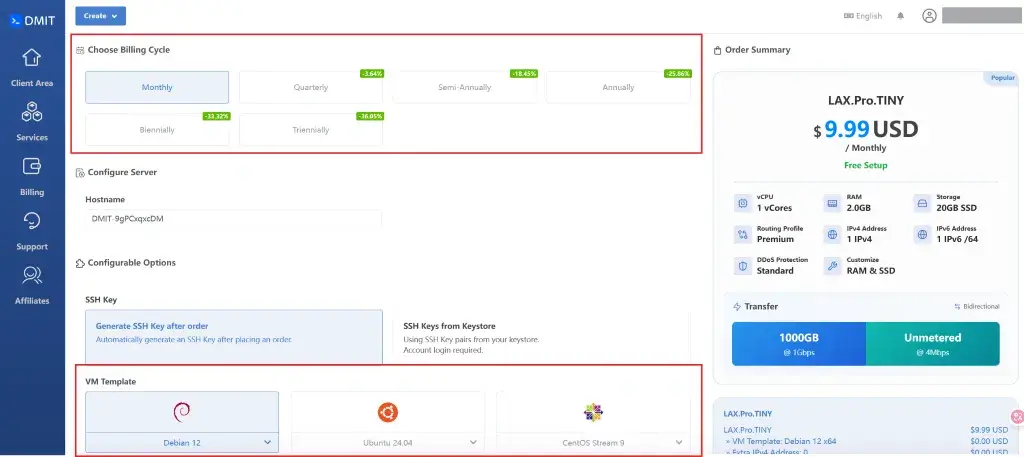Viewport: 1024px width, 457px height.
Task: Pick the Triennially billing option
Action: pos(311,130)
